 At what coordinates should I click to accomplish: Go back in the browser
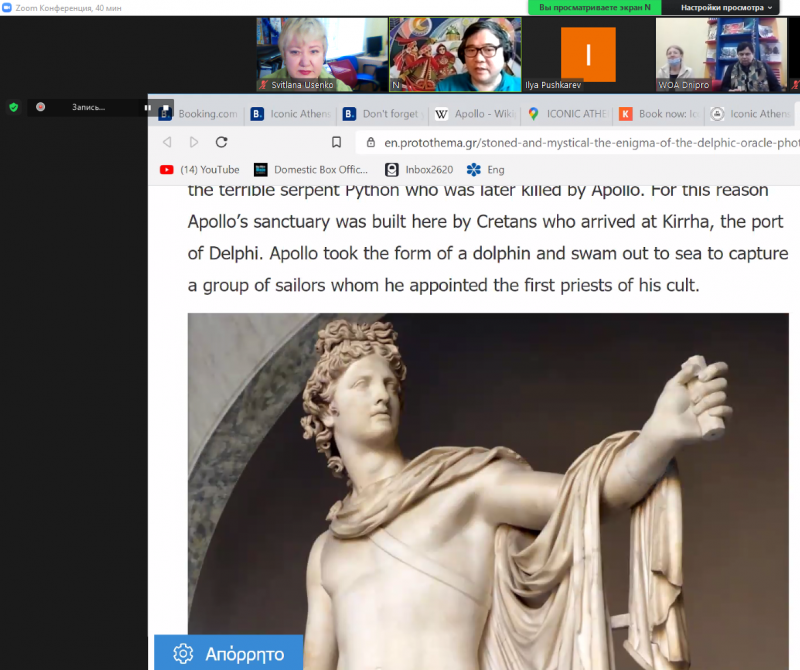pyautogui.click(x=167, y=142)
